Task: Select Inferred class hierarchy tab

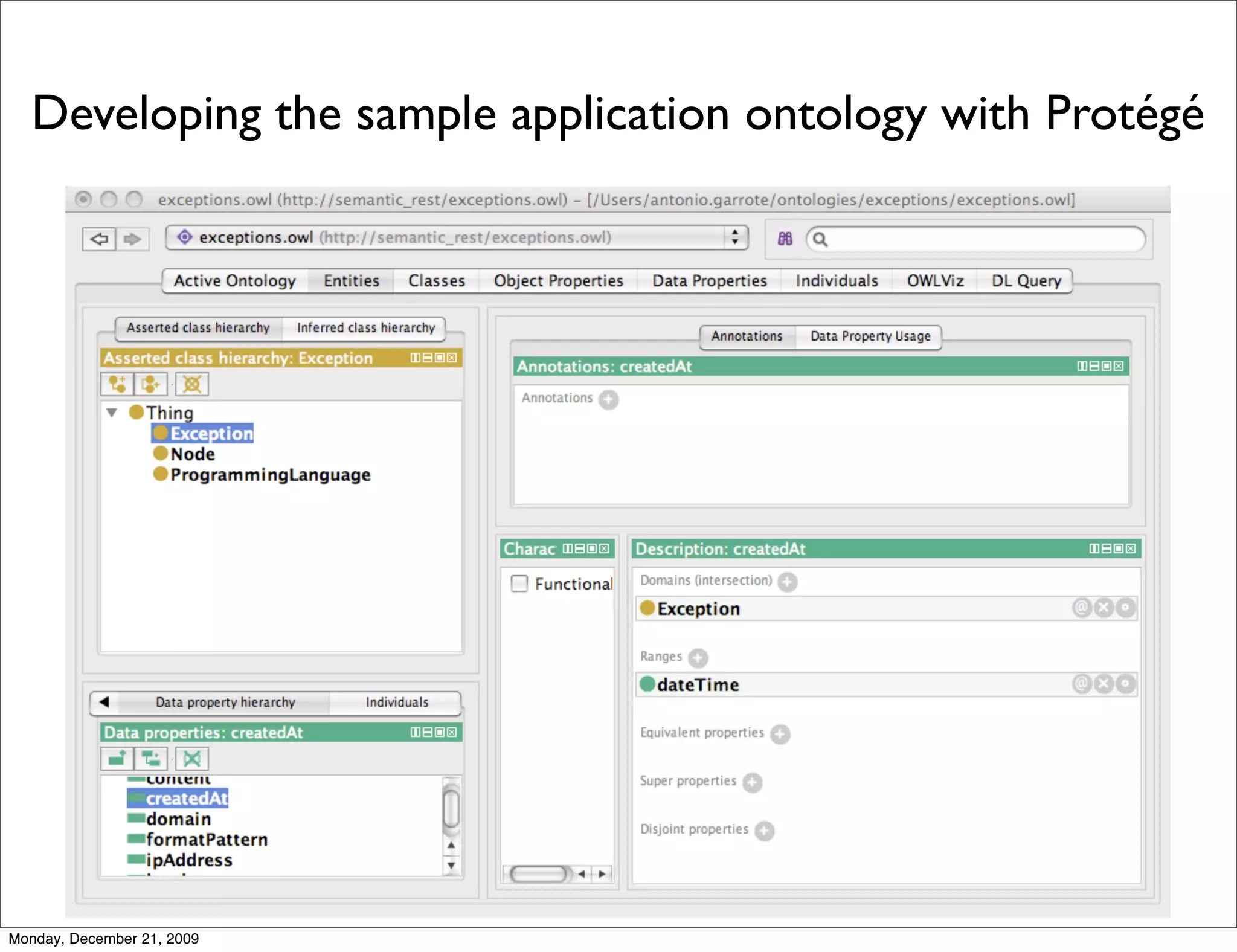Action: coord(365,328)
